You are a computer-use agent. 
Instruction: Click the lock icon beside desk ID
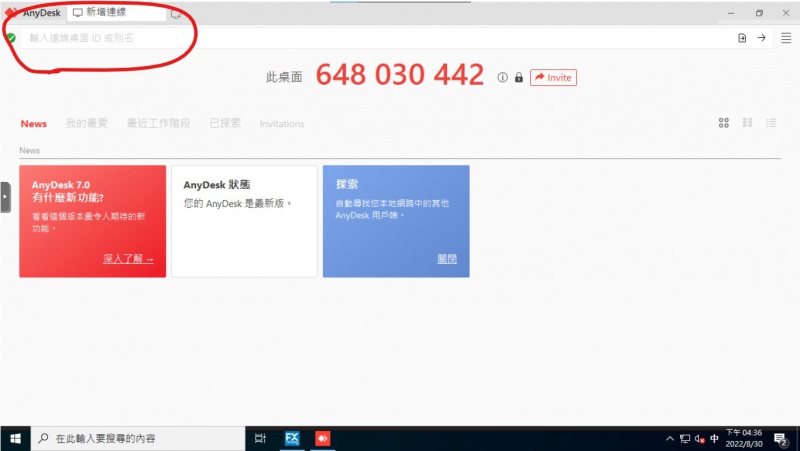tap(518, 77)
